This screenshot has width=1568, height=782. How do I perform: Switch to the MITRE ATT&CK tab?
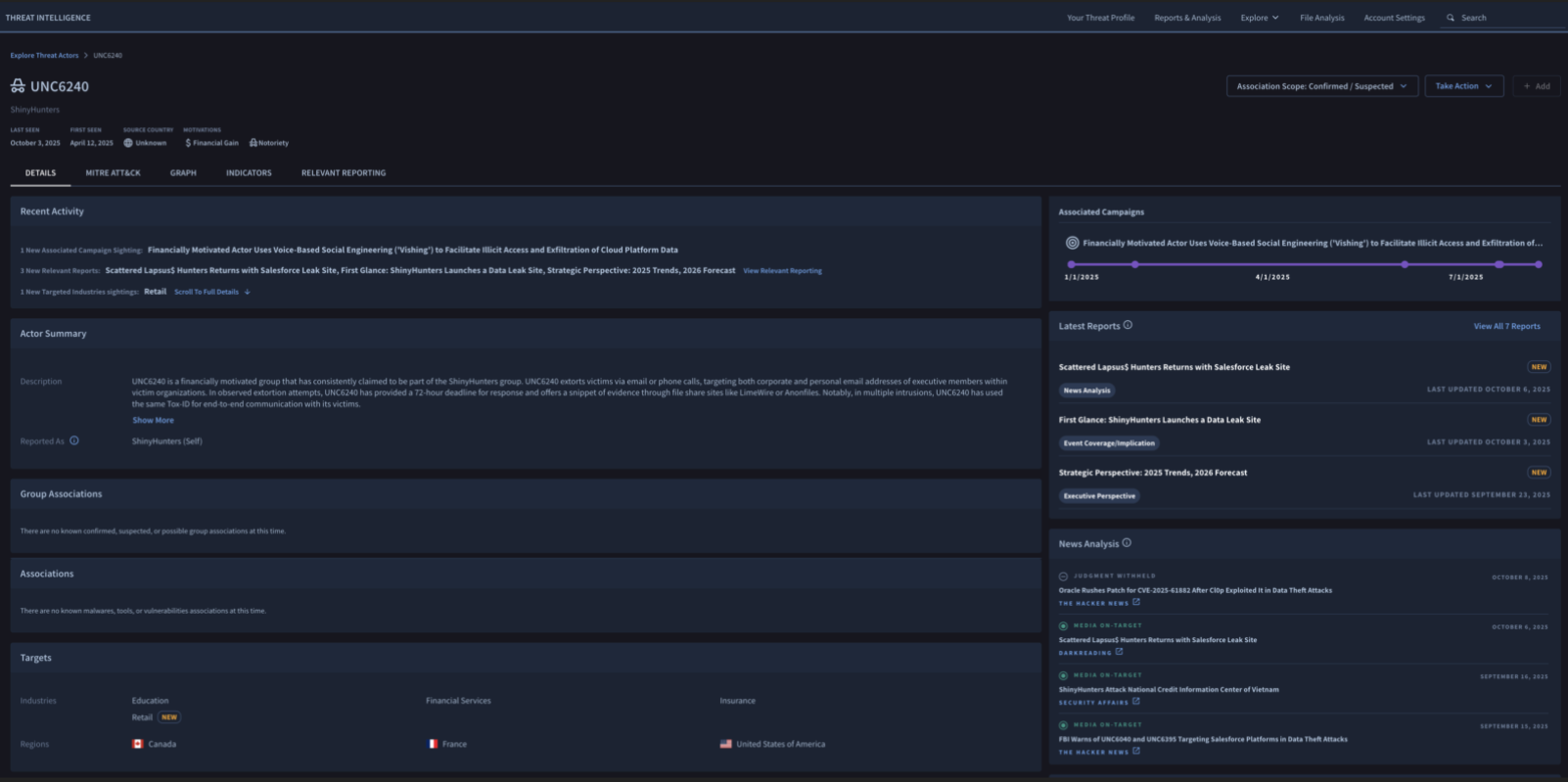(113, 173)
